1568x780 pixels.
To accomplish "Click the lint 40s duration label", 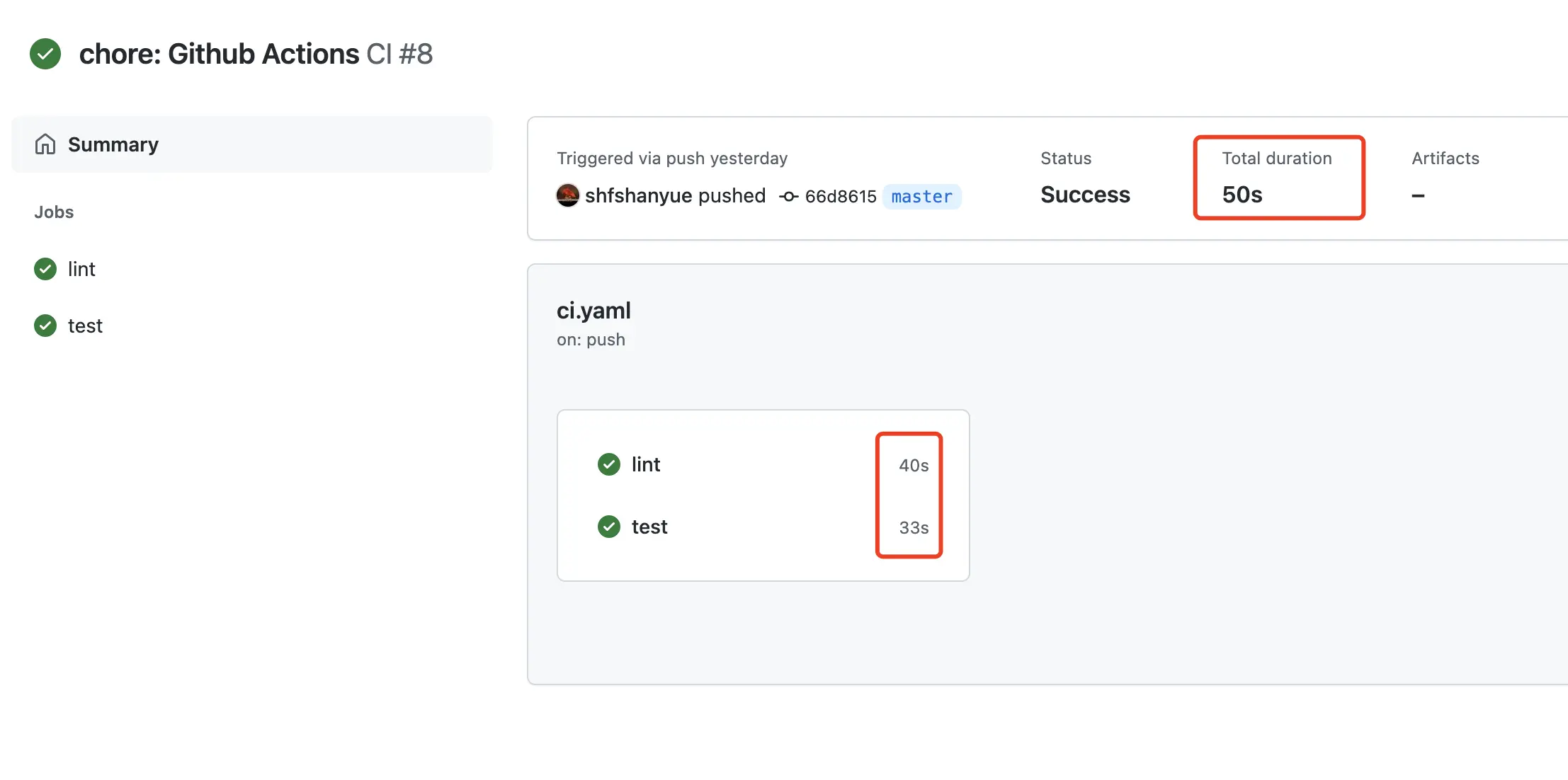I will 914,466.
